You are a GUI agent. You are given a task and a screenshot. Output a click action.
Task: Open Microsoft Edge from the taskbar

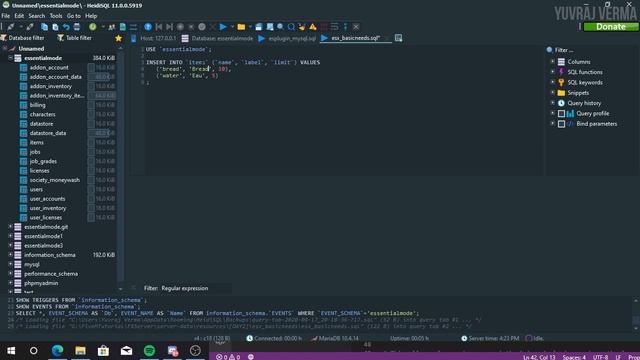click(57, 351)
